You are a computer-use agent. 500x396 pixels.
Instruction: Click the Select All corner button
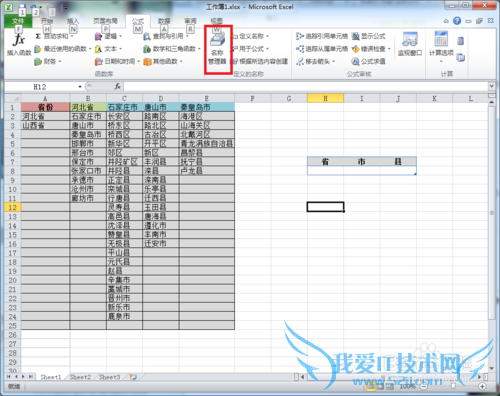point(13,98)
